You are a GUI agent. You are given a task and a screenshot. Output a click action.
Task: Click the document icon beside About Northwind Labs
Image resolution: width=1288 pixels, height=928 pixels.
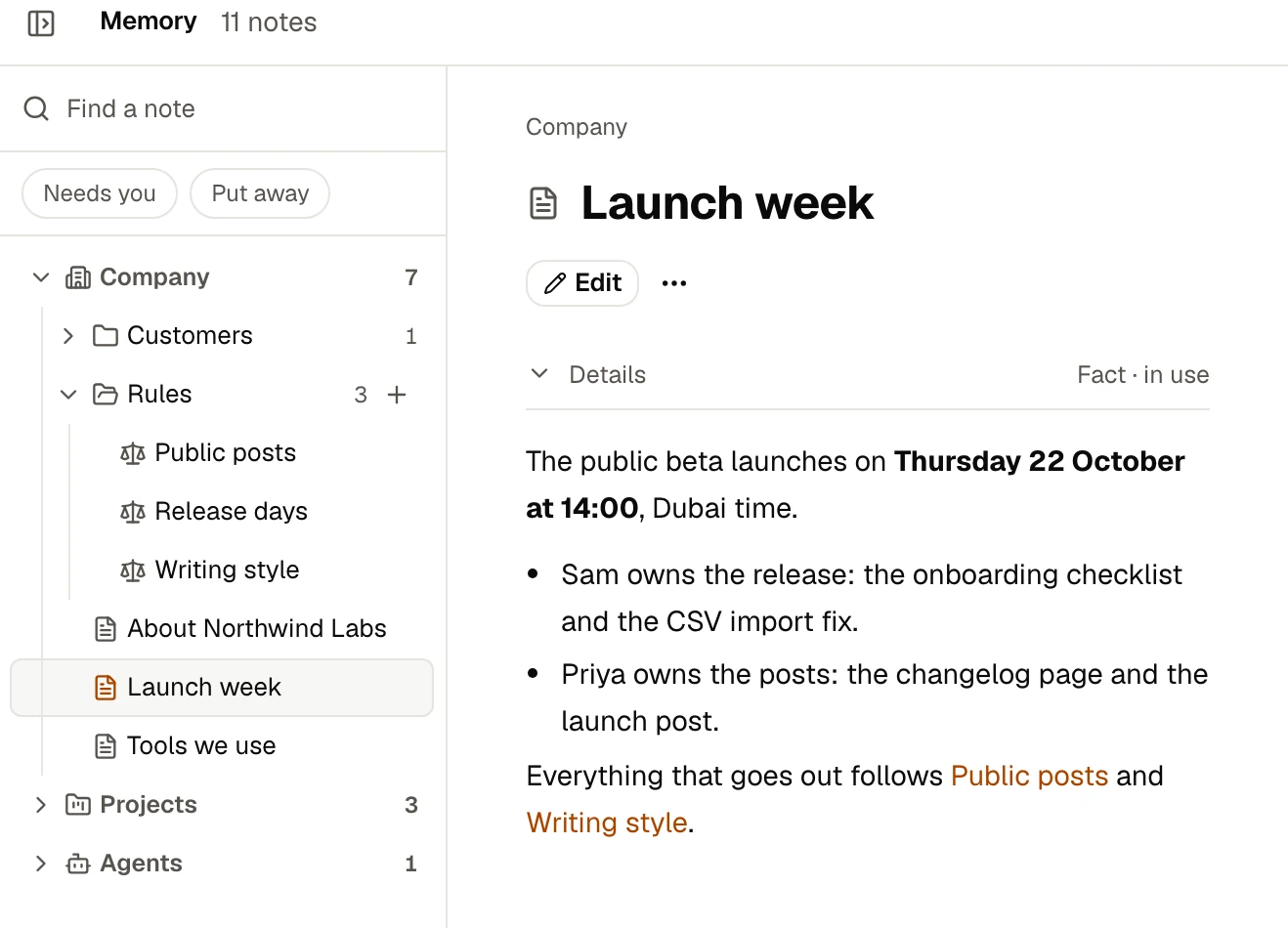106,629
